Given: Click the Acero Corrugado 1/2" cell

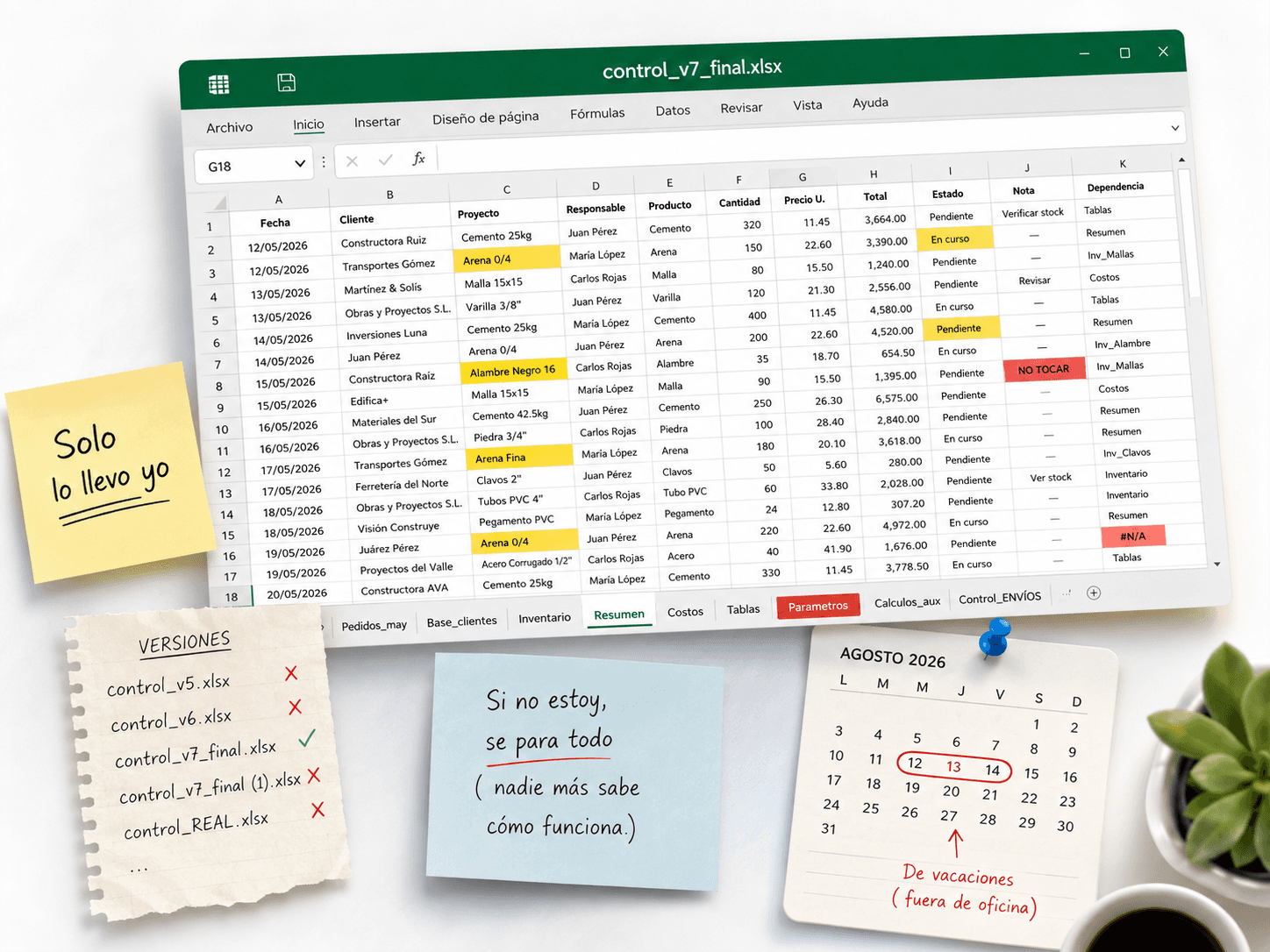Looking at the screenshot, I should [526, 563].
